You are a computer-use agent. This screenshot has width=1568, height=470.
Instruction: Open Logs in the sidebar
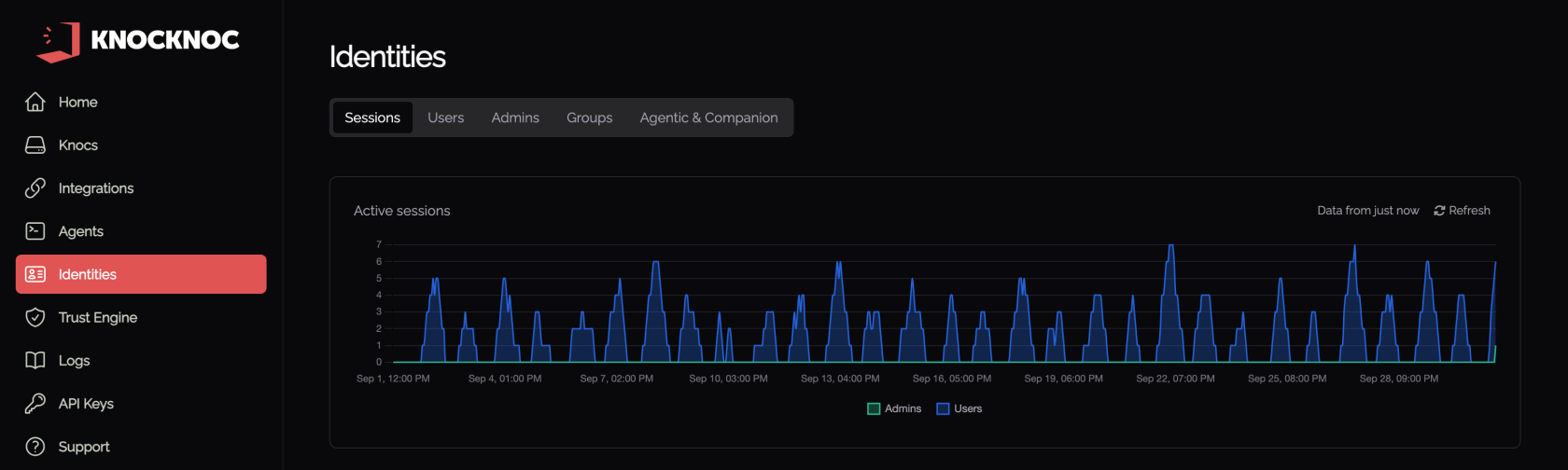click(x=141, y=360)
